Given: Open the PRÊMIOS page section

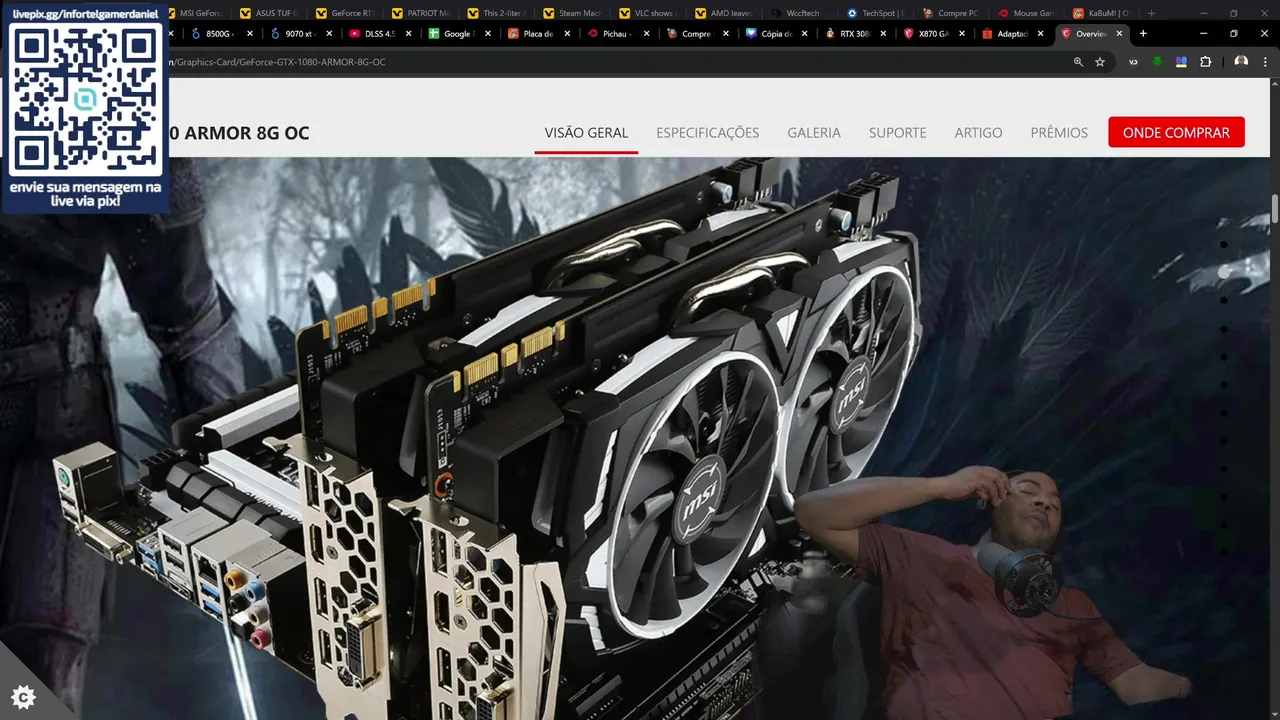Looking at the screenshot, I should (x=1059, y=133).
